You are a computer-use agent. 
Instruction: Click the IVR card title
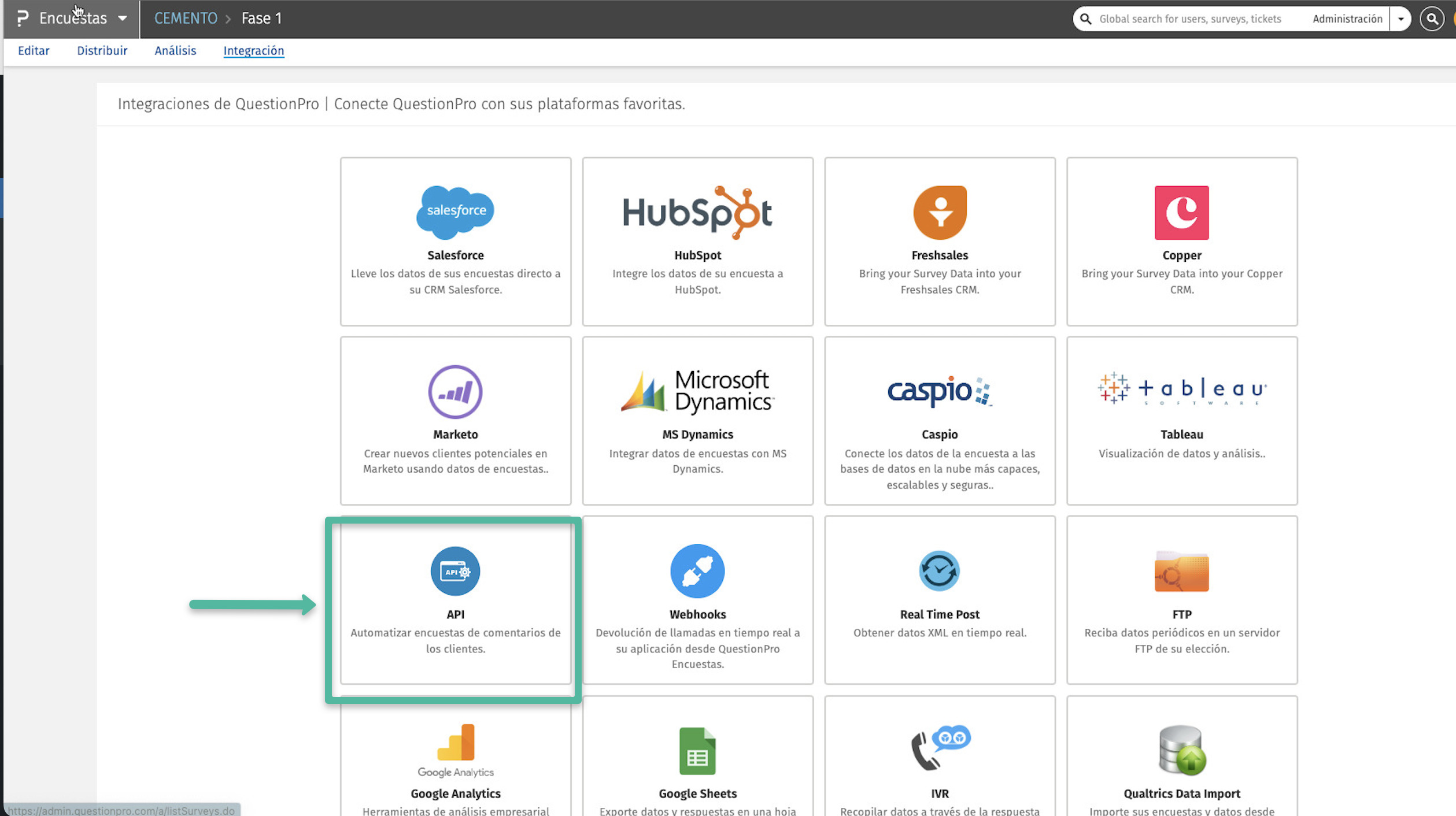pos(940,794)
